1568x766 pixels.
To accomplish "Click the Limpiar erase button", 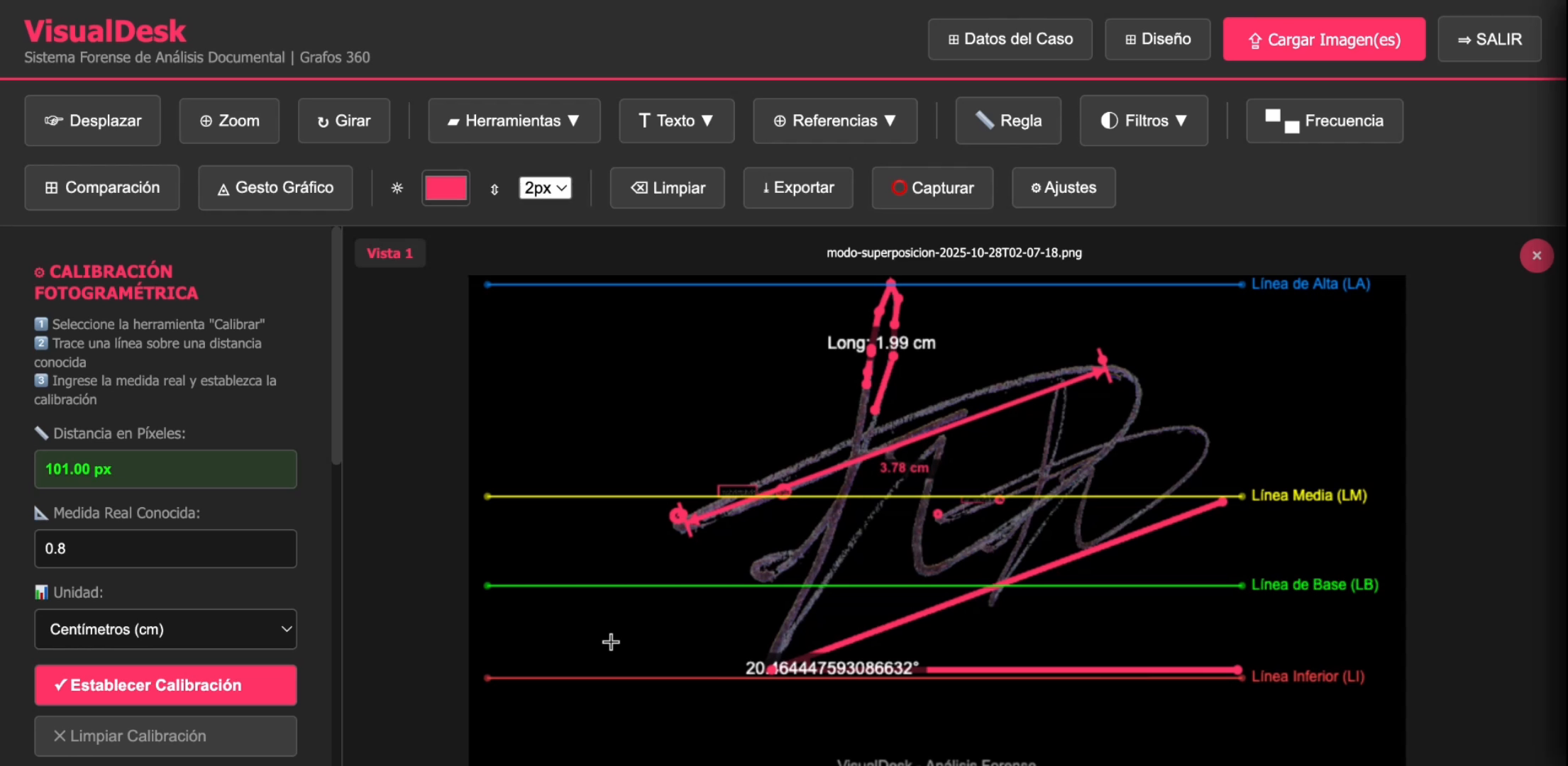I will click(667, 188).
